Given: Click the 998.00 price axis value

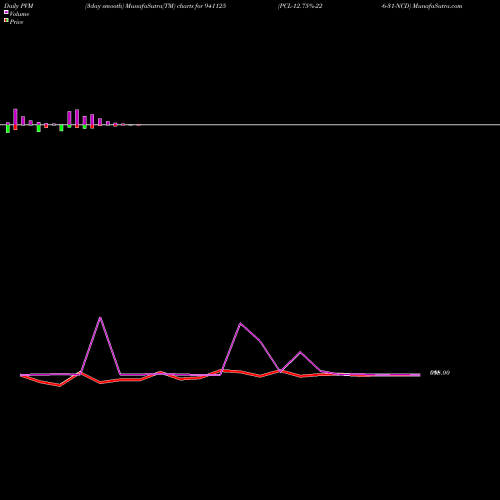Looking at the screenshot, I should [440, 373].
